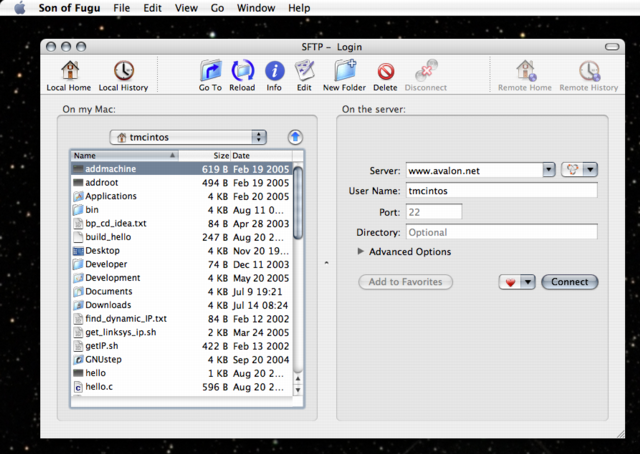Select getIP.sh in the file list

(x=182, y=346)
